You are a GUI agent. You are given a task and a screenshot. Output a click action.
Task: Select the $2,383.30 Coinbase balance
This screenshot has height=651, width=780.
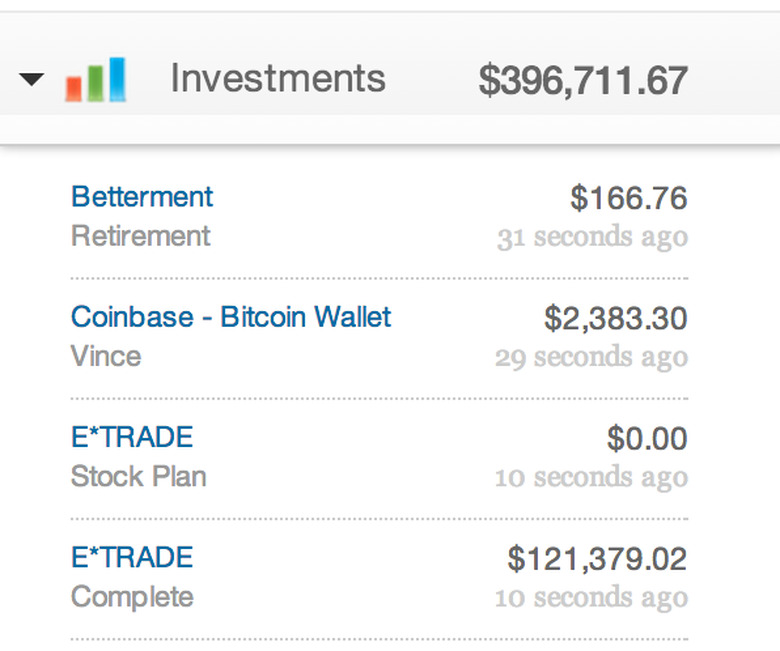[x=615, y=318]
